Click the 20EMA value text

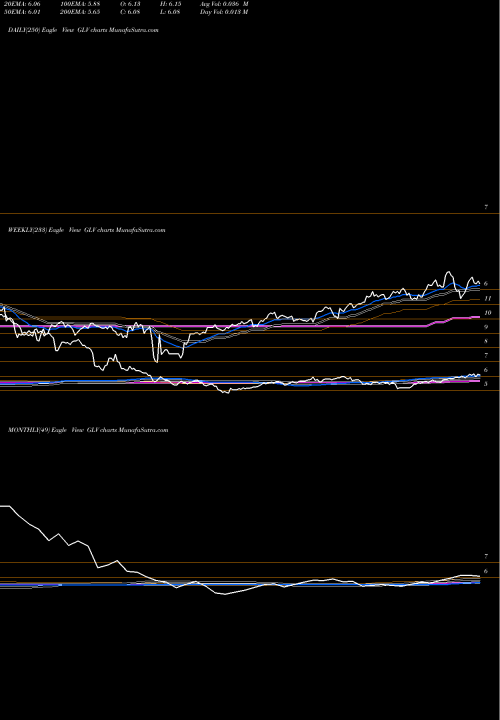tap(21, 4)
